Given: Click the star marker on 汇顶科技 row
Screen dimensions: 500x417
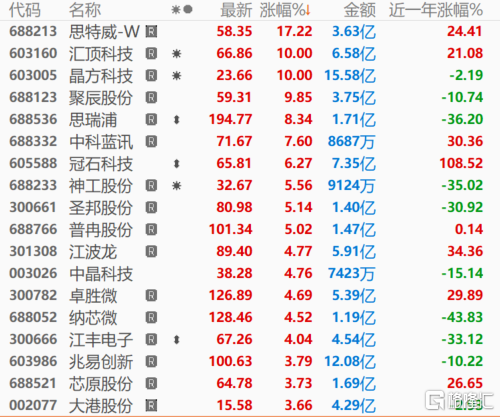Looking at the screenshot, I should [x=176, y=54].
